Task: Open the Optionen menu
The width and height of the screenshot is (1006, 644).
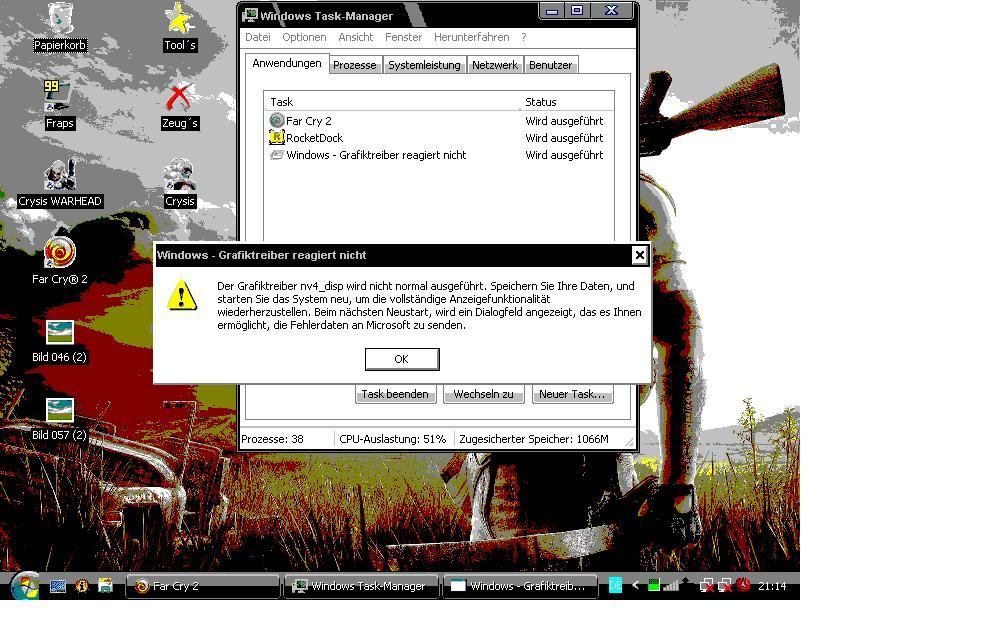Action: coord(304,37)
